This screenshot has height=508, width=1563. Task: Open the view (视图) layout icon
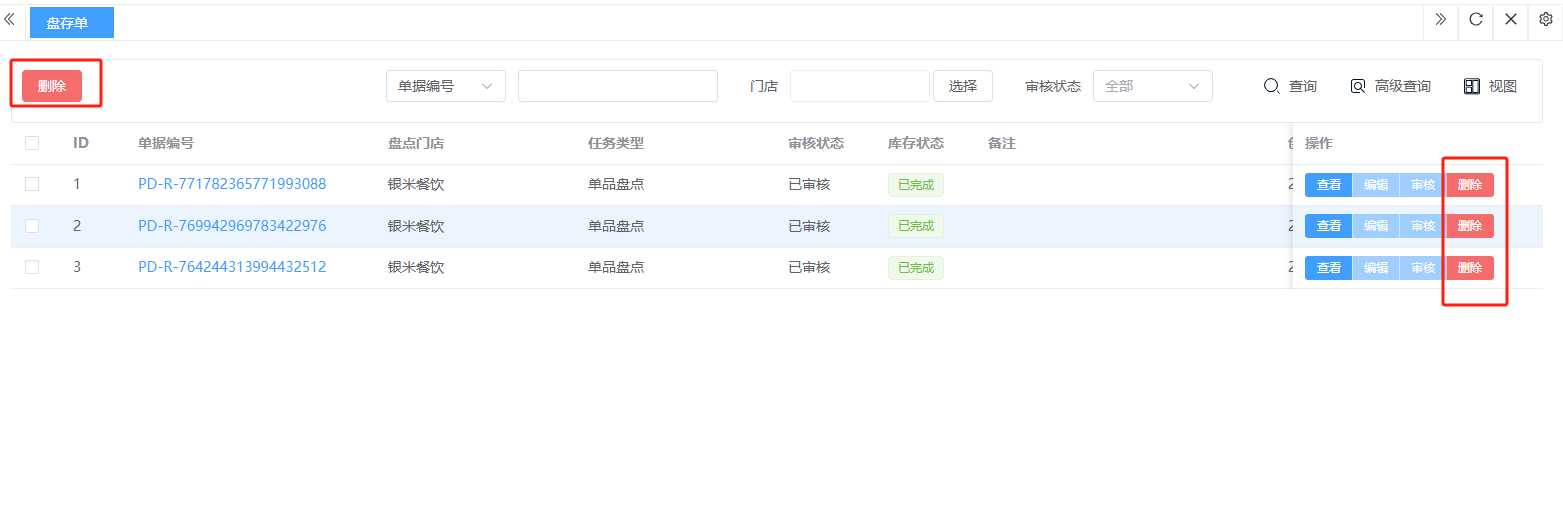(1472, 86)
